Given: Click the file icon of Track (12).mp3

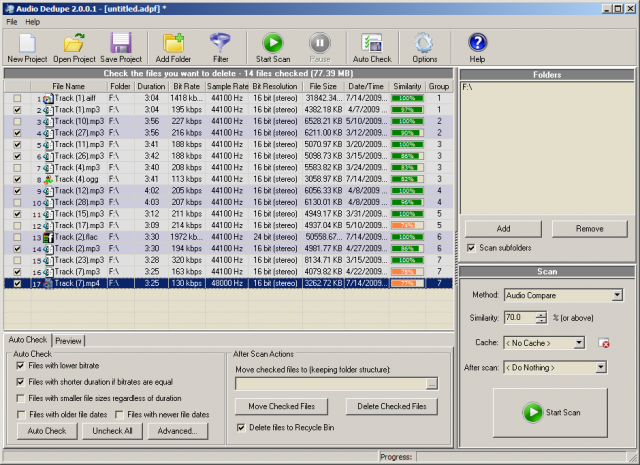Looking at the screenshot, I should coord(48,191).
